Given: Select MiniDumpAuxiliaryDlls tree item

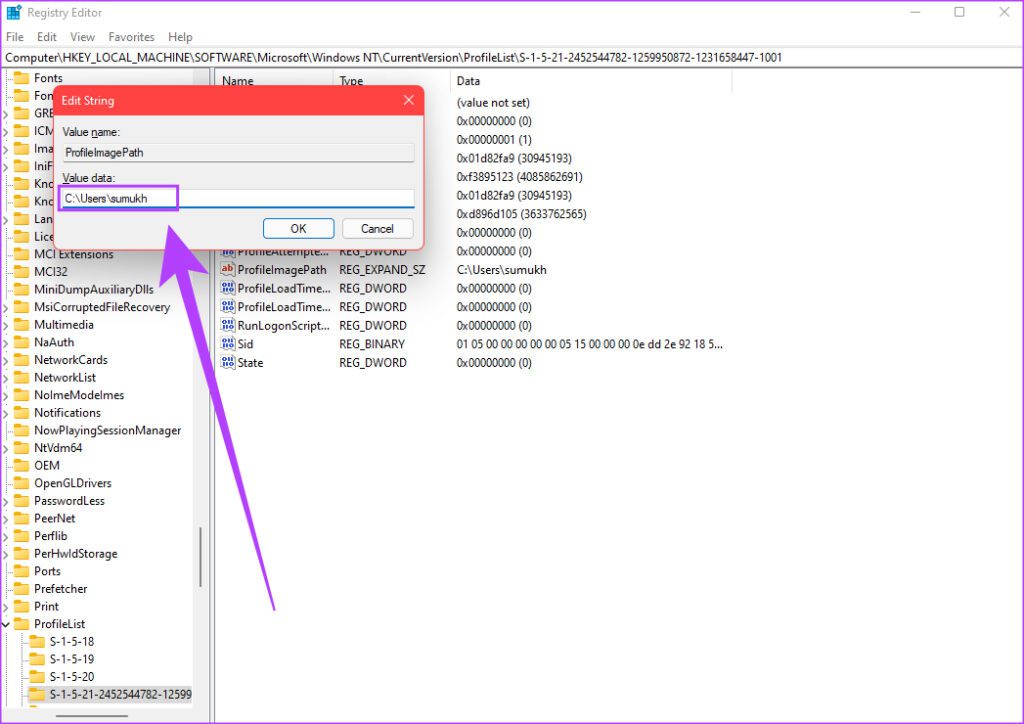Looking at the screenshot, I should point(94,289).
